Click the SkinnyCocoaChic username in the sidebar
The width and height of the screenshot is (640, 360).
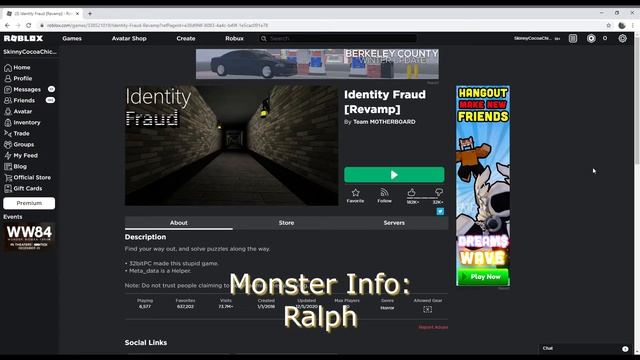pyautogui.click(x=30, y=52)
